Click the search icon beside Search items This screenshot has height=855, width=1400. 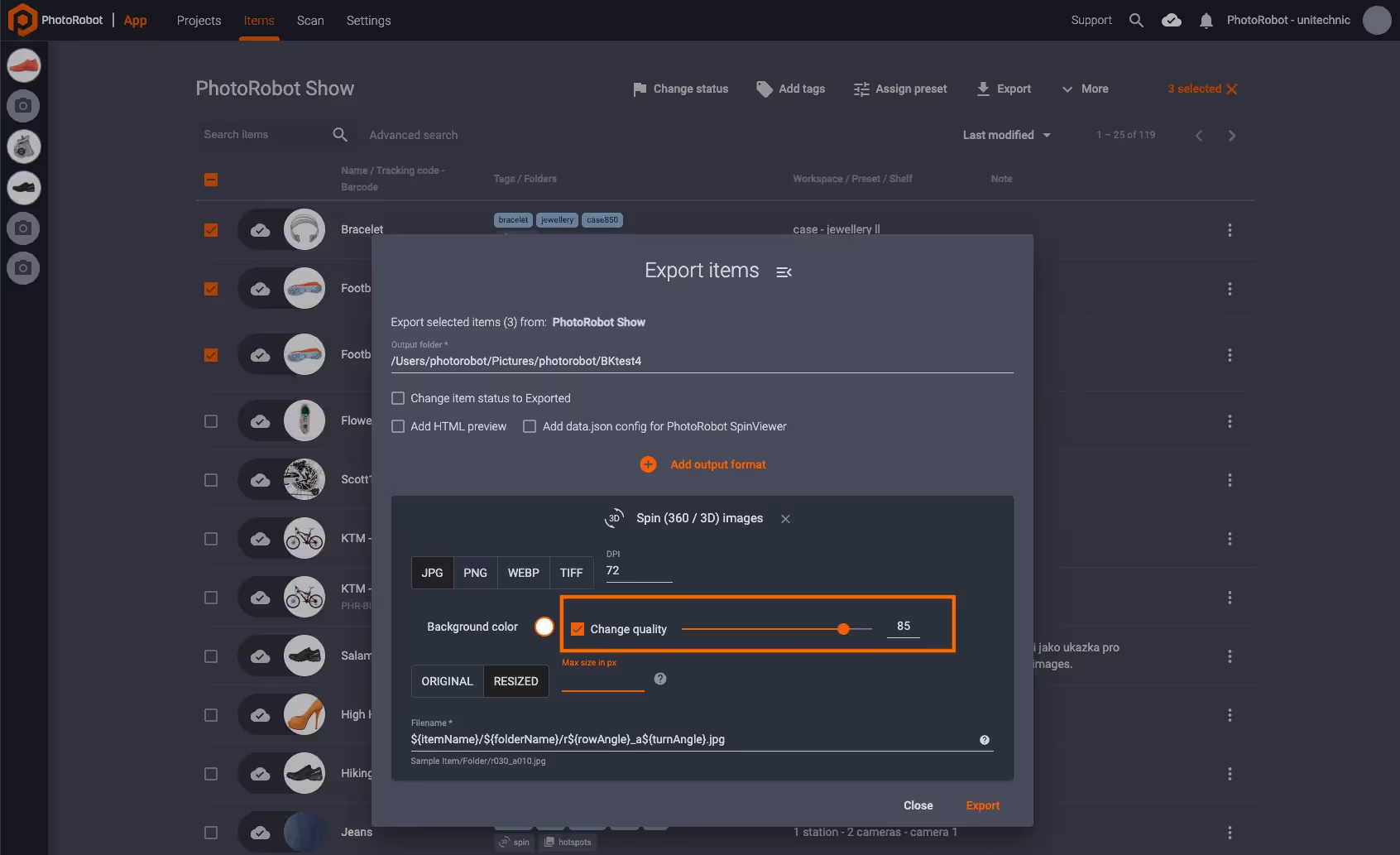click(340, 134)
